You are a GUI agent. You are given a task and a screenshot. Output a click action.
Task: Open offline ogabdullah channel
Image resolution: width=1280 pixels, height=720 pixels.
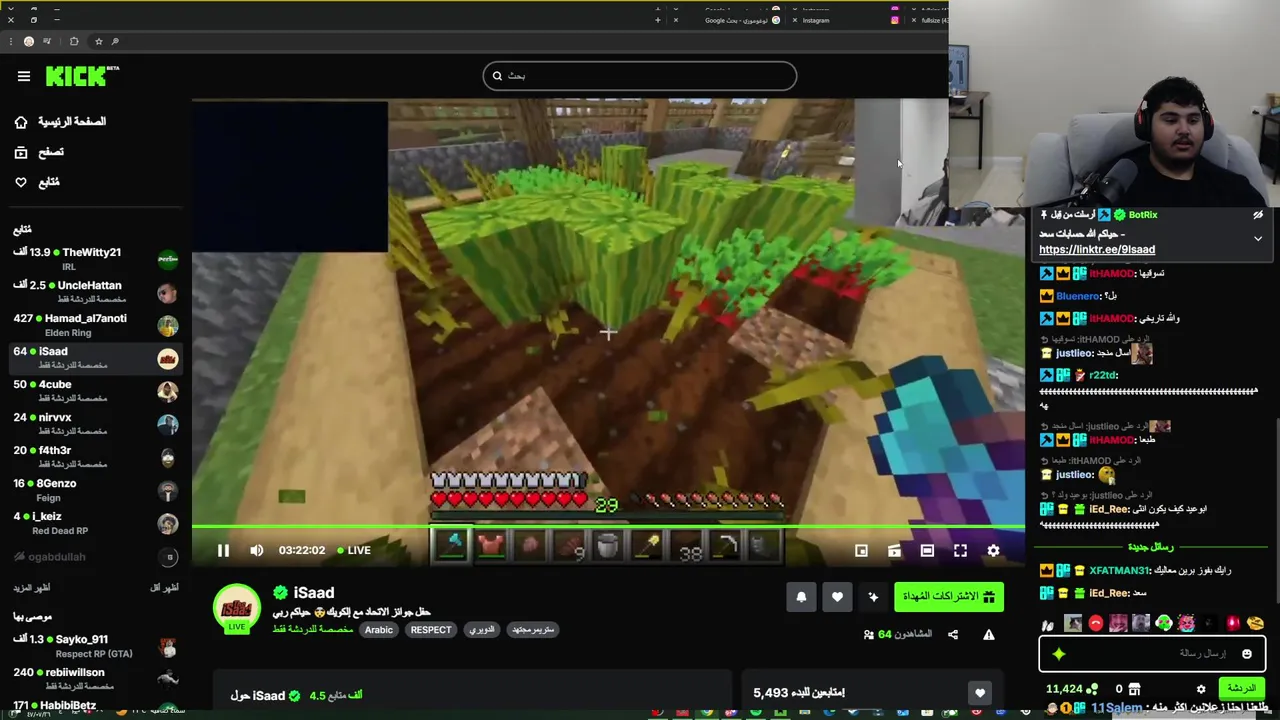96,557
